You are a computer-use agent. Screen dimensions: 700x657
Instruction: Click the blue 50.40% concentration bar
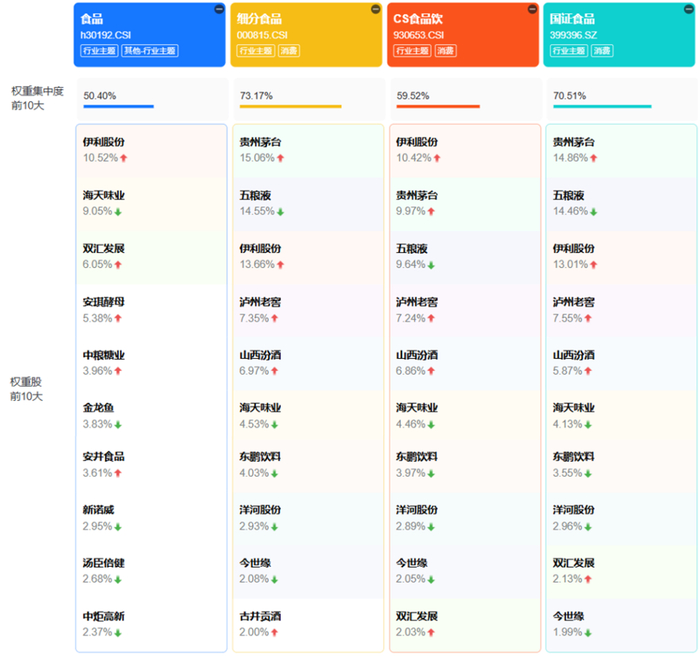coord(119,106)
